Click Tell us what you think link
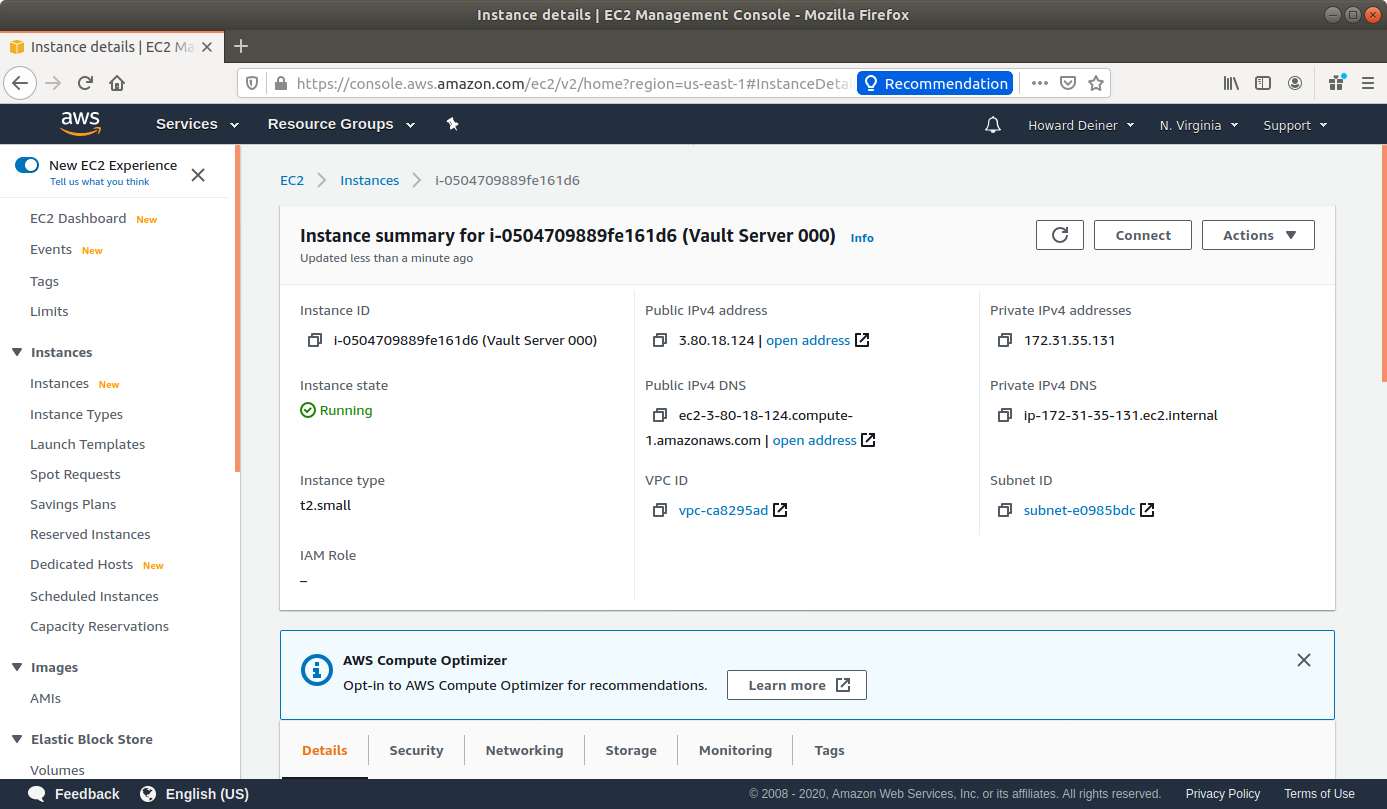1387x809 pixels. (x=100, y=182)
